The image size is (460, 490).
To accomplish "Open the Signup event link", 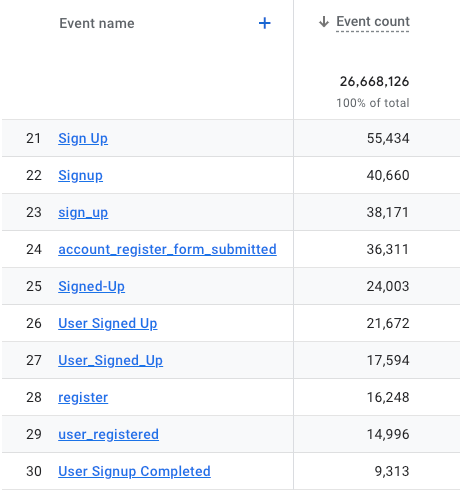I will pyautogui.click(x=80, y=175).
